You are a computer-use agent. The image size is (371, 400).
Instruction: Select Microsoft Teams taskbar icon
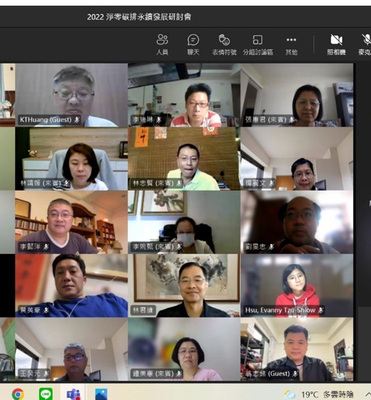point(73,394)
